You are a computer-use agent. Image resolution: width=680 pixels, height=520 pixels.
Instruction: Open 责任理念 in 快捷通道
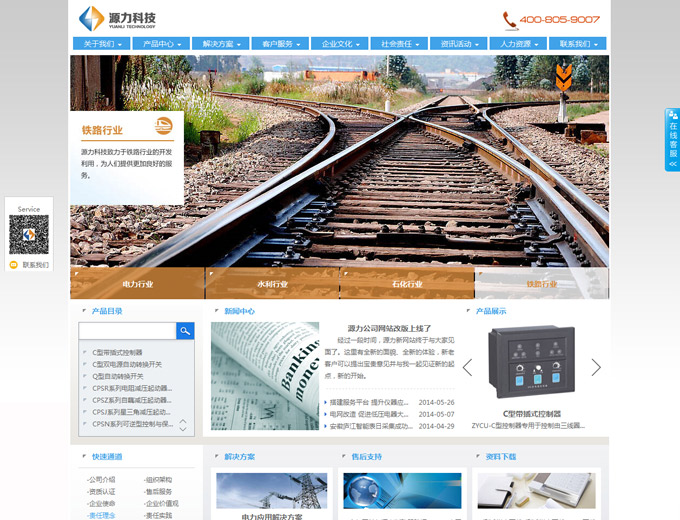[101, 516]
